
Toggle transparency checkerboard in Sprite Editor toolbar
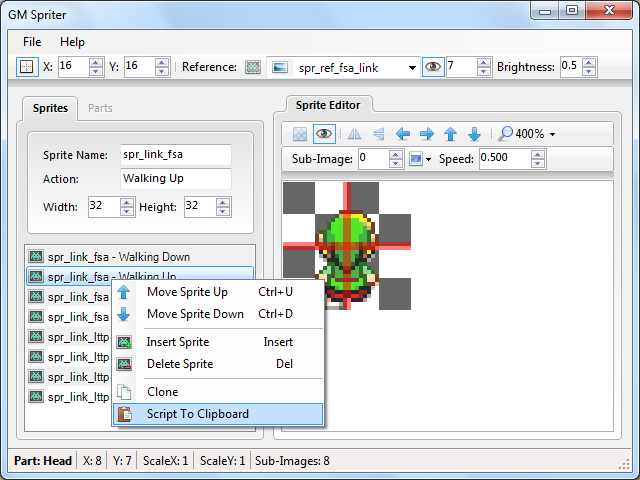[300, 134]
